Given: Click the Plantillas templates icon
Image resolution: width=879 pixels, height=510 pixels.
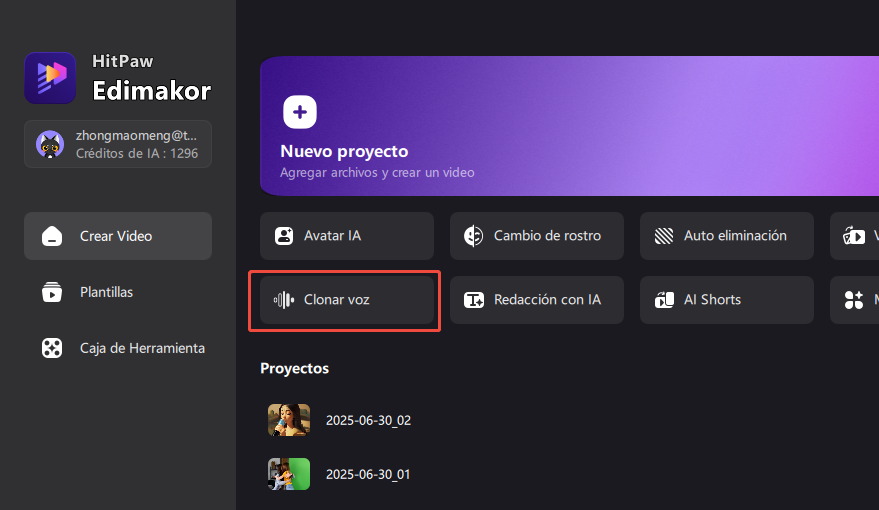Looking at the screenshot, I should point(52,292).
